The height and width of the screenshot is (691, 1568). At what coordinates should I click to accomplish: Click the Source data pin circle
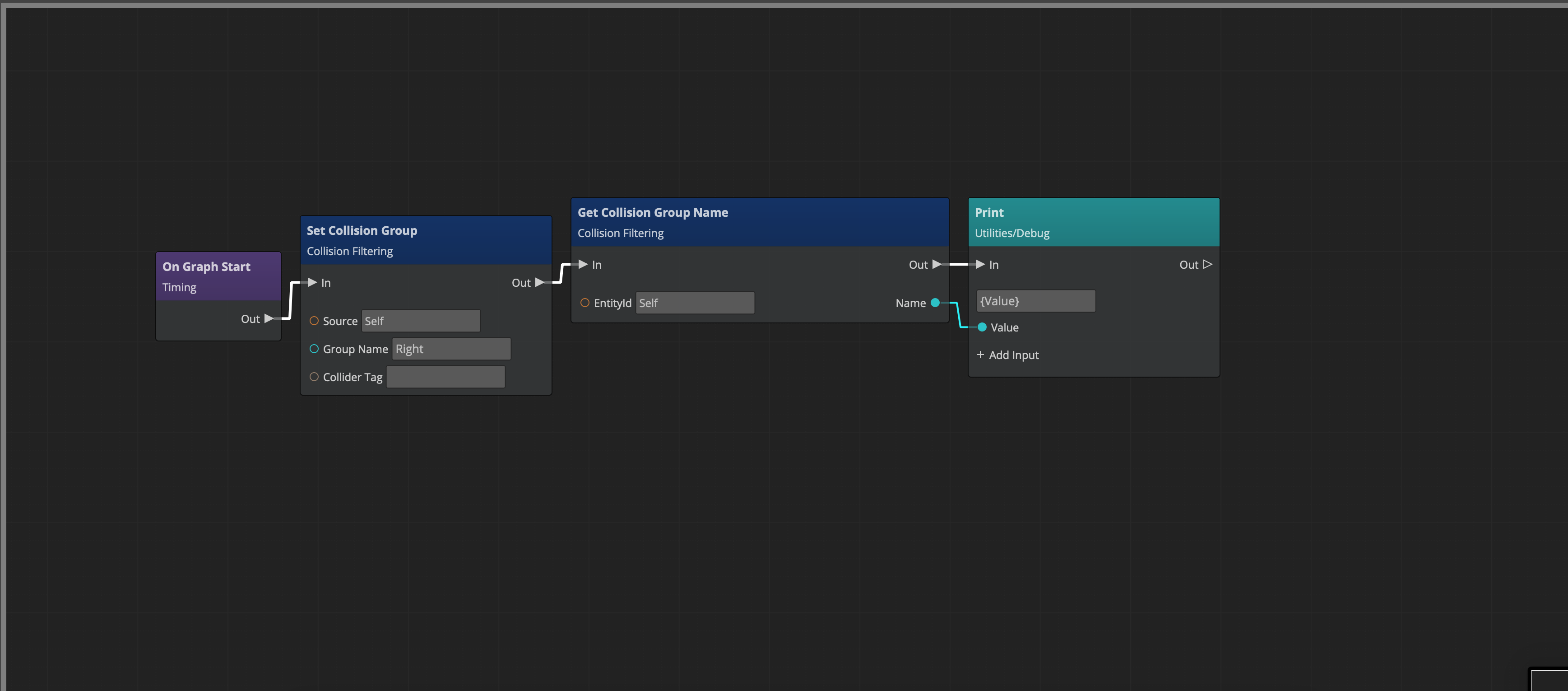[x=315, y=321]
